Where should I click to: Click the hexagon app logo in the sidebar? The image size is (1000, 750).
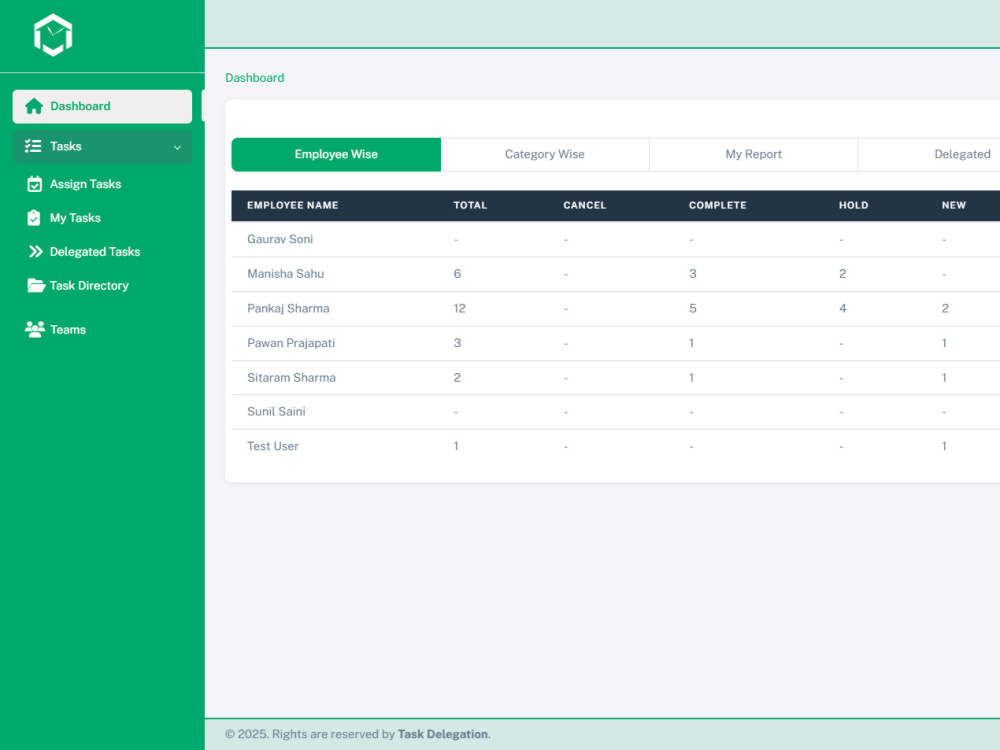[53, 35]
